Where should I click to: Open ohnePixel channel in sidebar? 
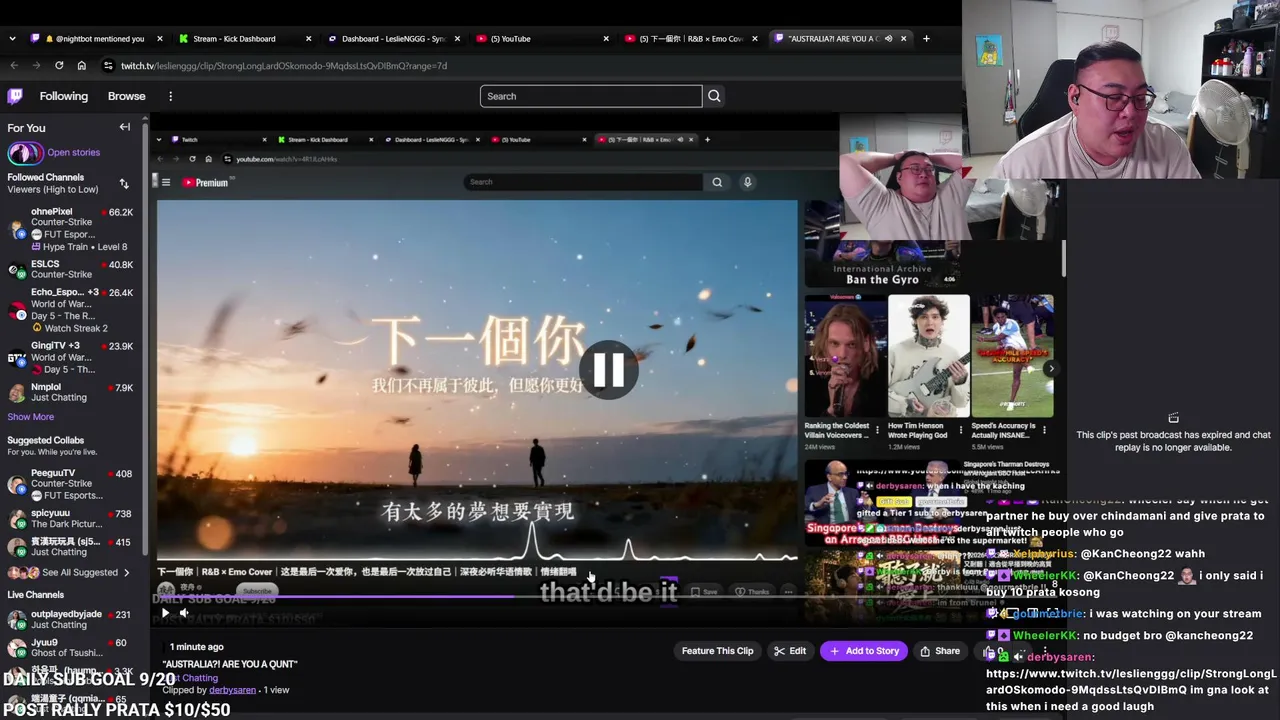(x=71, y=229)
